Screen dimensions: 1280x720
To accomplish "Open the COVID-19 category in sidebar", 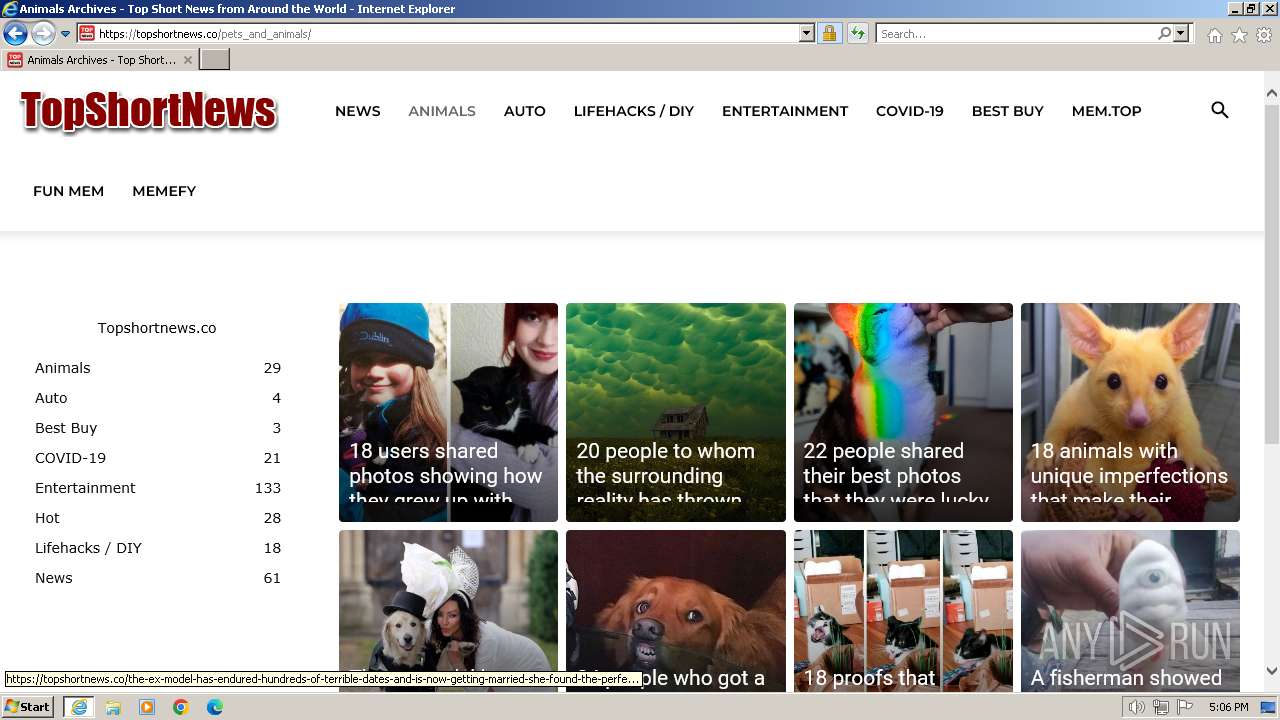I will 70,458.
